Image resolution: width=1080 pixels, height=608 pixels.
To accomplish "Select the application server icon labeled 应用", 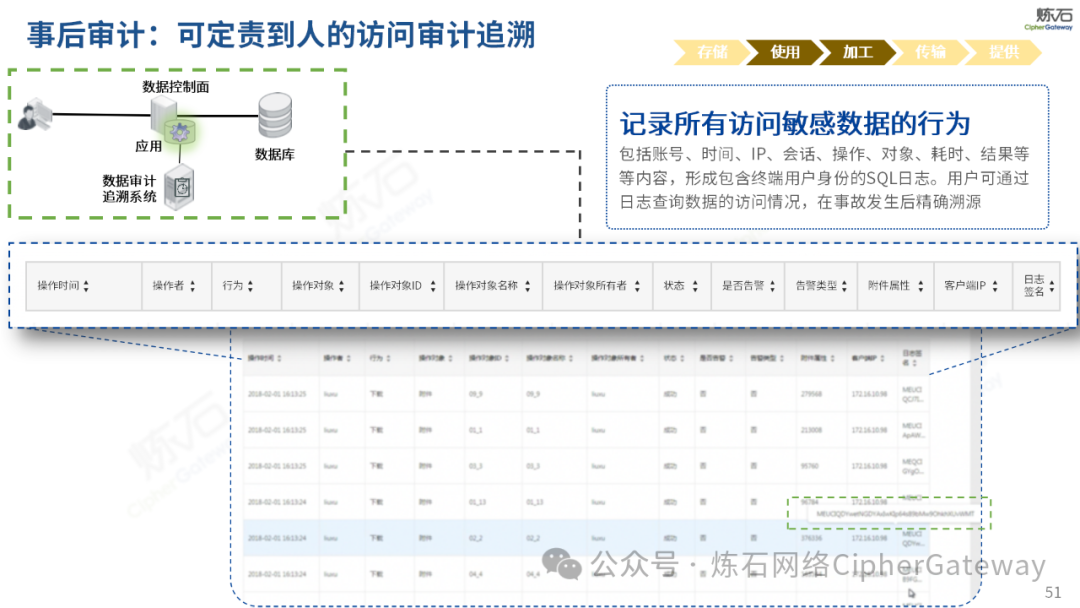I will click(x=165, y=114).
